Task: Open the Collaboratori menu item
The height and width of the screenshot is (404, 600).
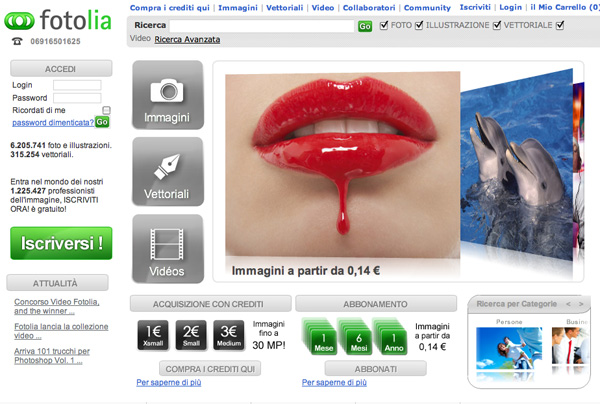Action: (369, 8)
